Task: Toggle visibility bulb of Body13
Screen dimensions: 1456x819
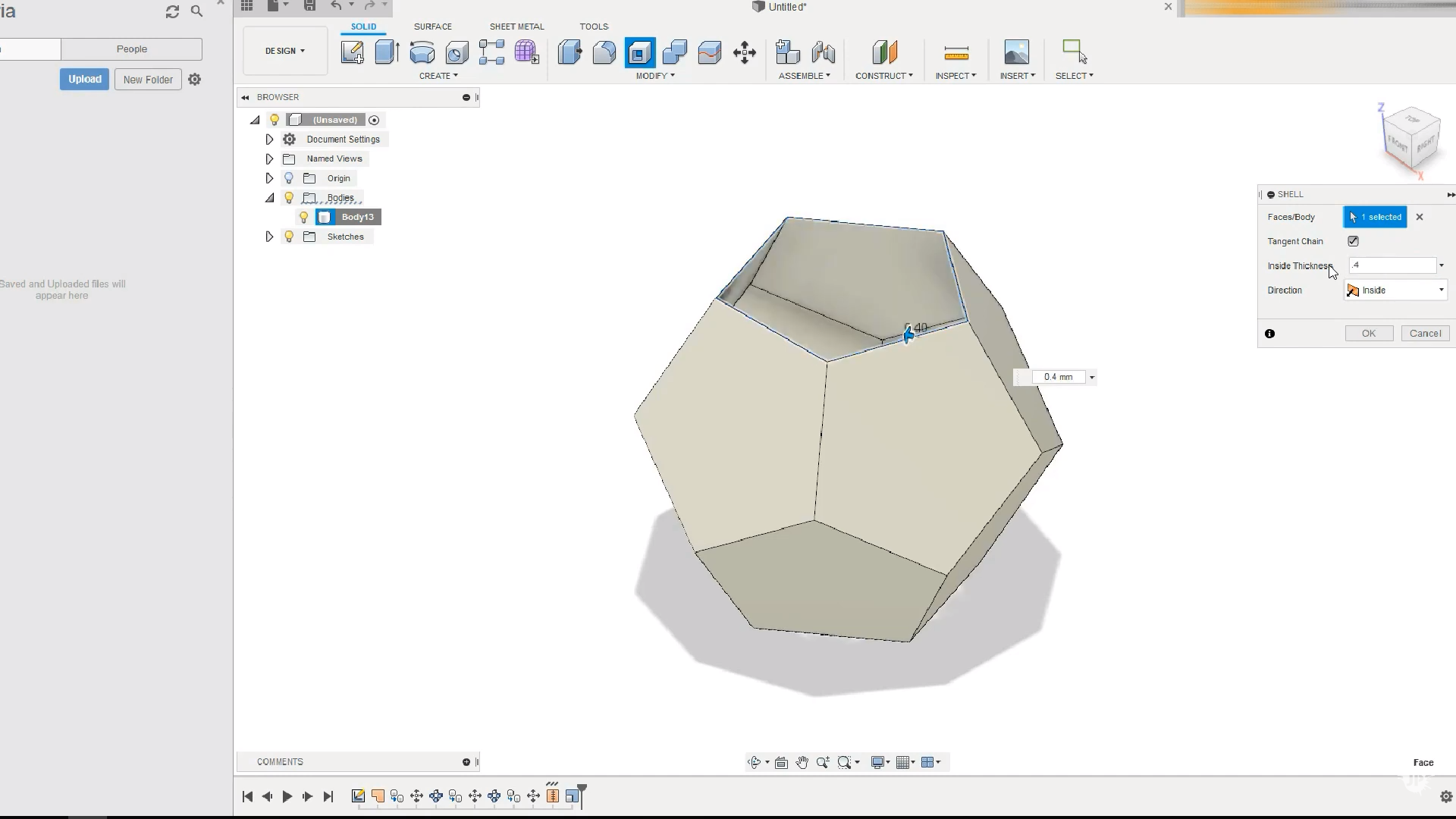Action: tap(304, 217)
